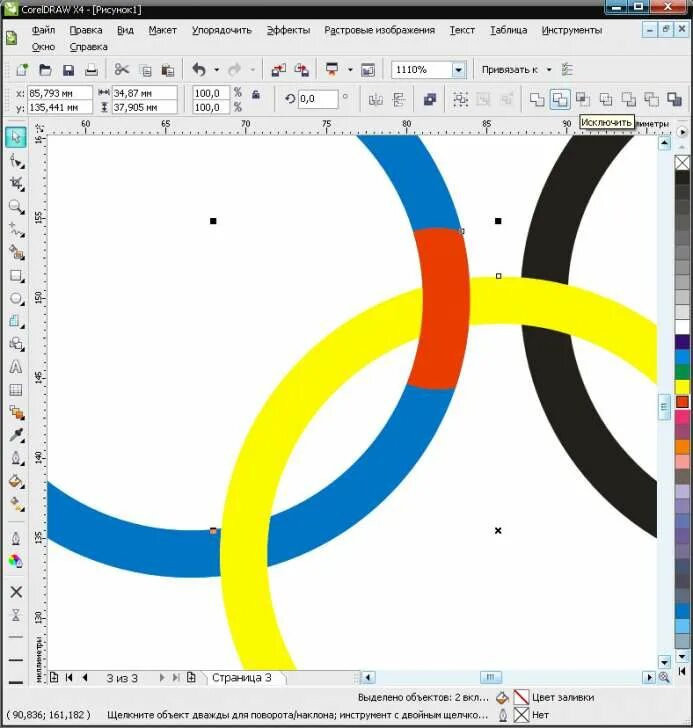The width and height of the screenshot is (693, 728).
Task: Expand the application launcher arrow
Action: [350, 70]
